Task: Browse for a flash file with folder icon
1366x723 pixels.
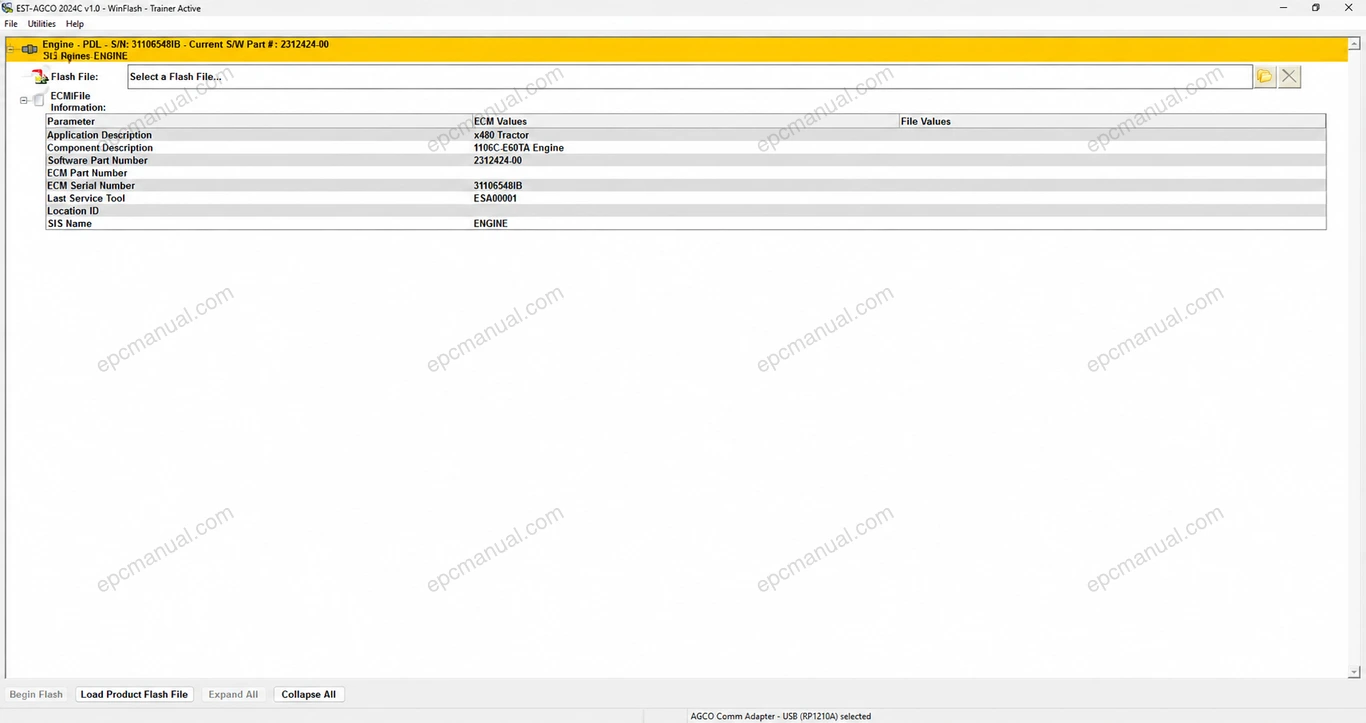Action: [1265, 76]
